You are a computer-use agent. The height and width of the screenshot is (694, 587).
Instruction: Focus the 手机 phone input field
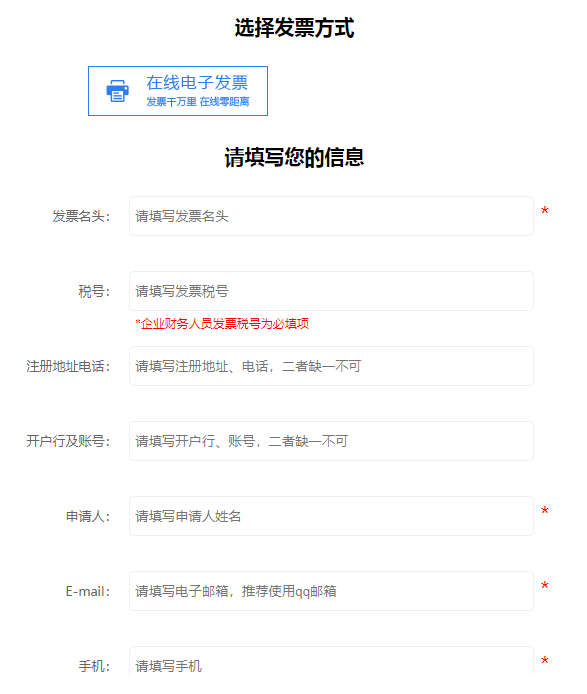point(331,661)
